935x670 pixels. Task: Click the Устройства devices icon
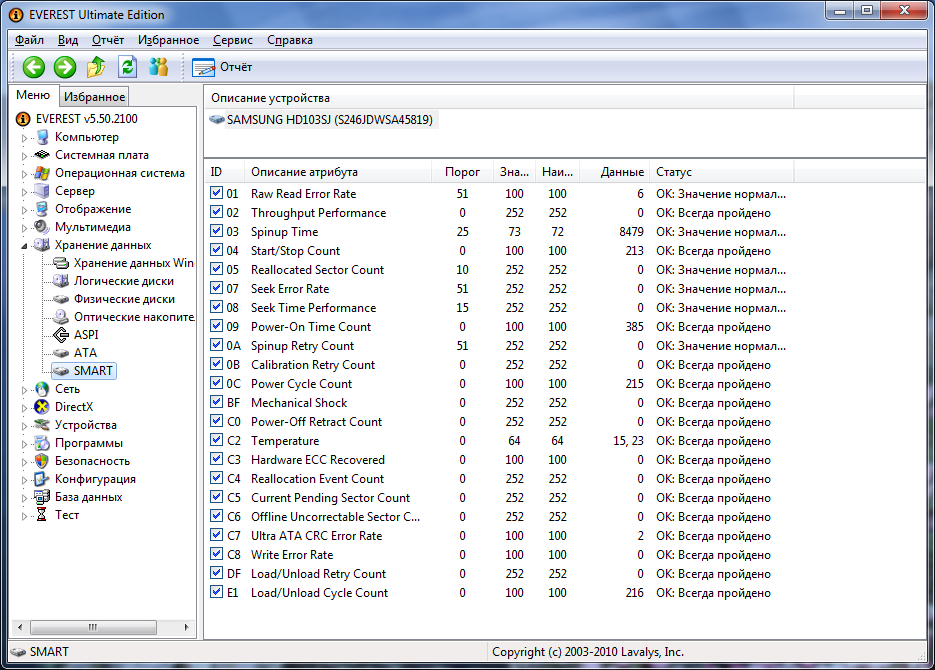click(x=42, y=424)
